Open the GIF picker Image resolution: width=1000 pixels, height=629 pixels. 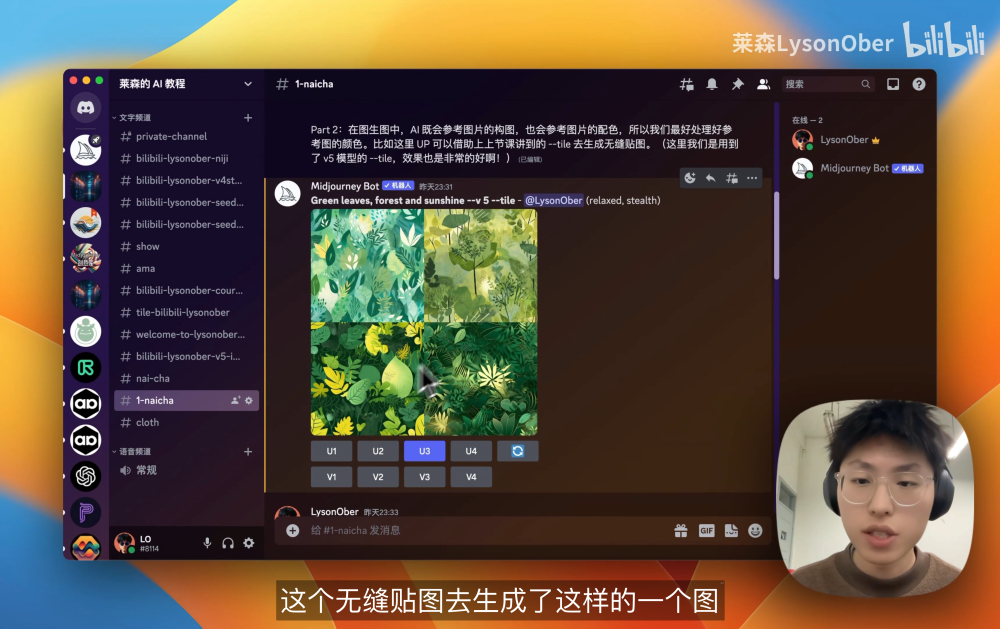point(707,531)
